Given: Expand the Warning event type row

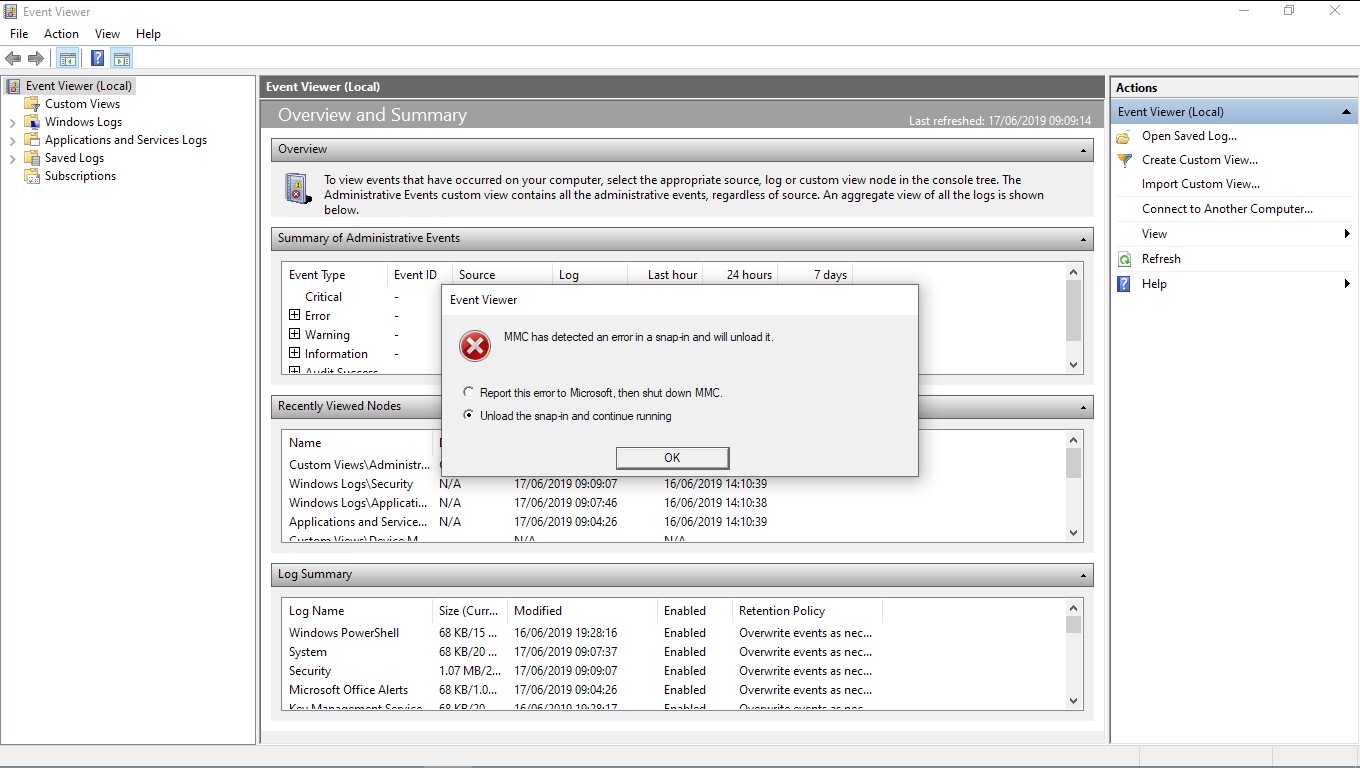Looking at the screenshot, I should (x=295, y=334).
